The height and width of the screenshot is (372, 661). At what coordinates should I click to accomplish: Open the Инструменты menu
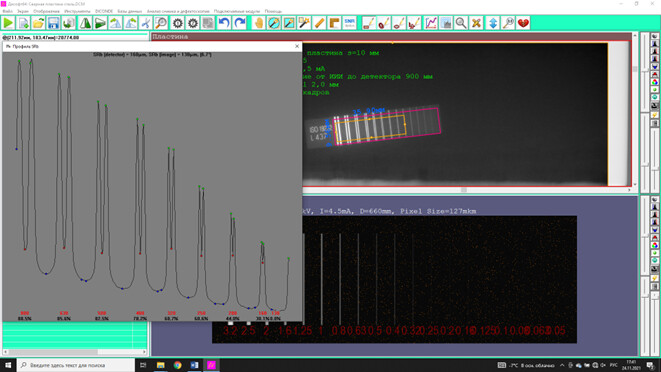coord(77,11)
